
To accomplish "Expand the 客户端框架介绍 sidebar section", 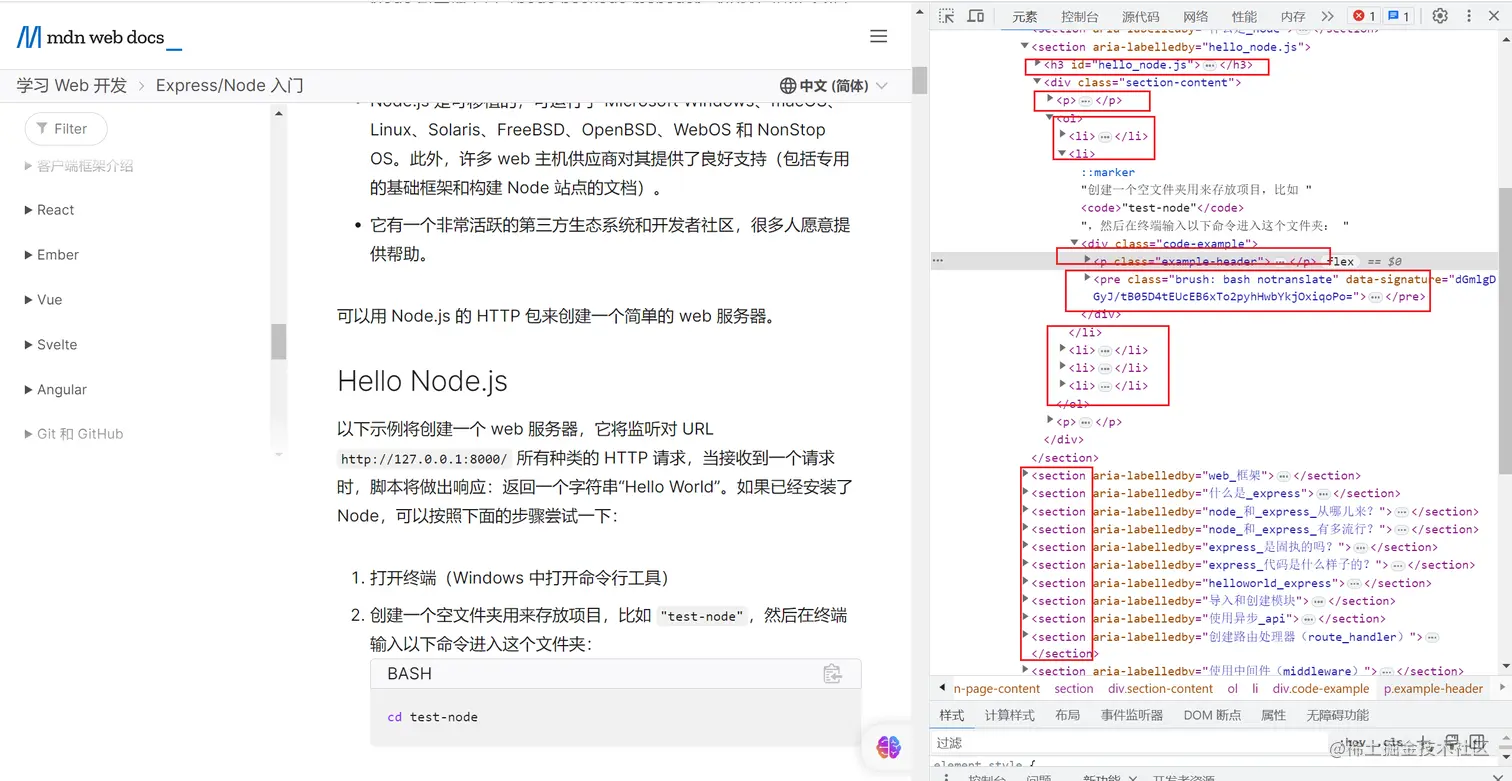I will [x=78, y=166].
